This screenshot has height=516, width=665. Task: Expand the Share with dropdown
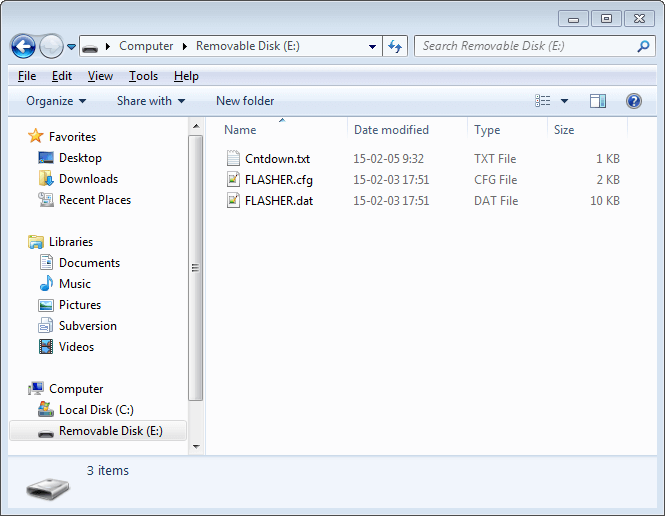pos(150,101)
